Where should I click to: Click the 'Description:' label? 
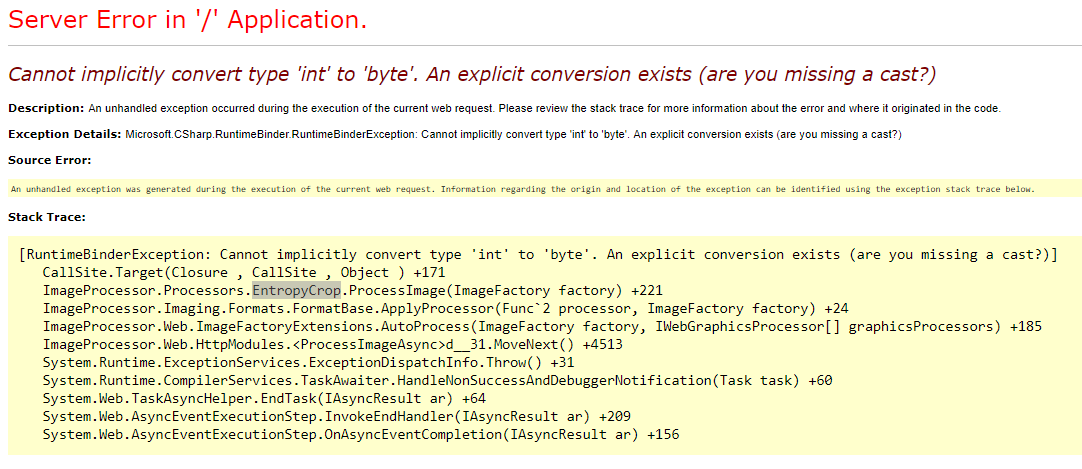coord(46,108)
